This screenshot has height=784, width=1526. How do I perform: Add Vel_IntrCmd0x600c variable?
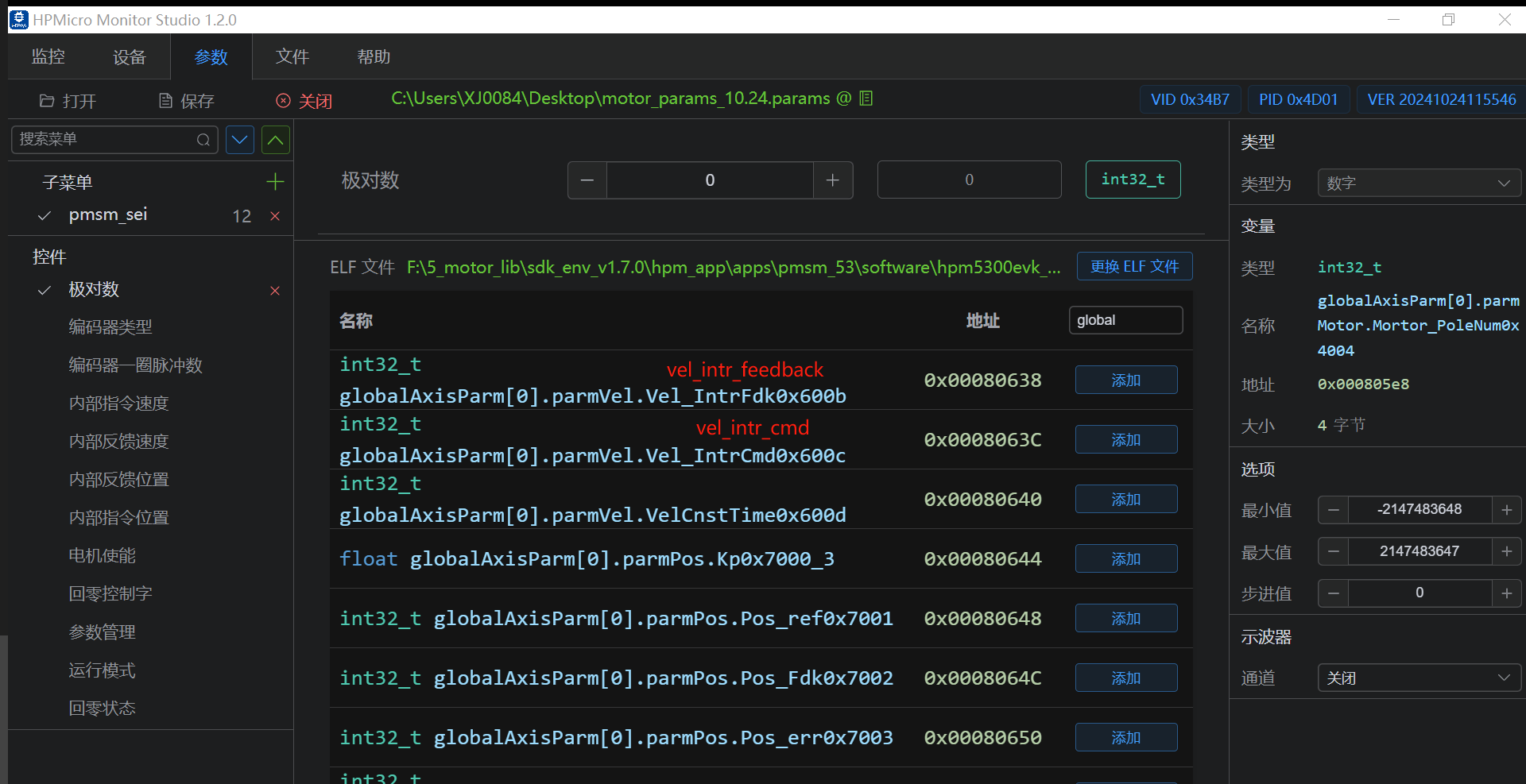pos(1126,439)
